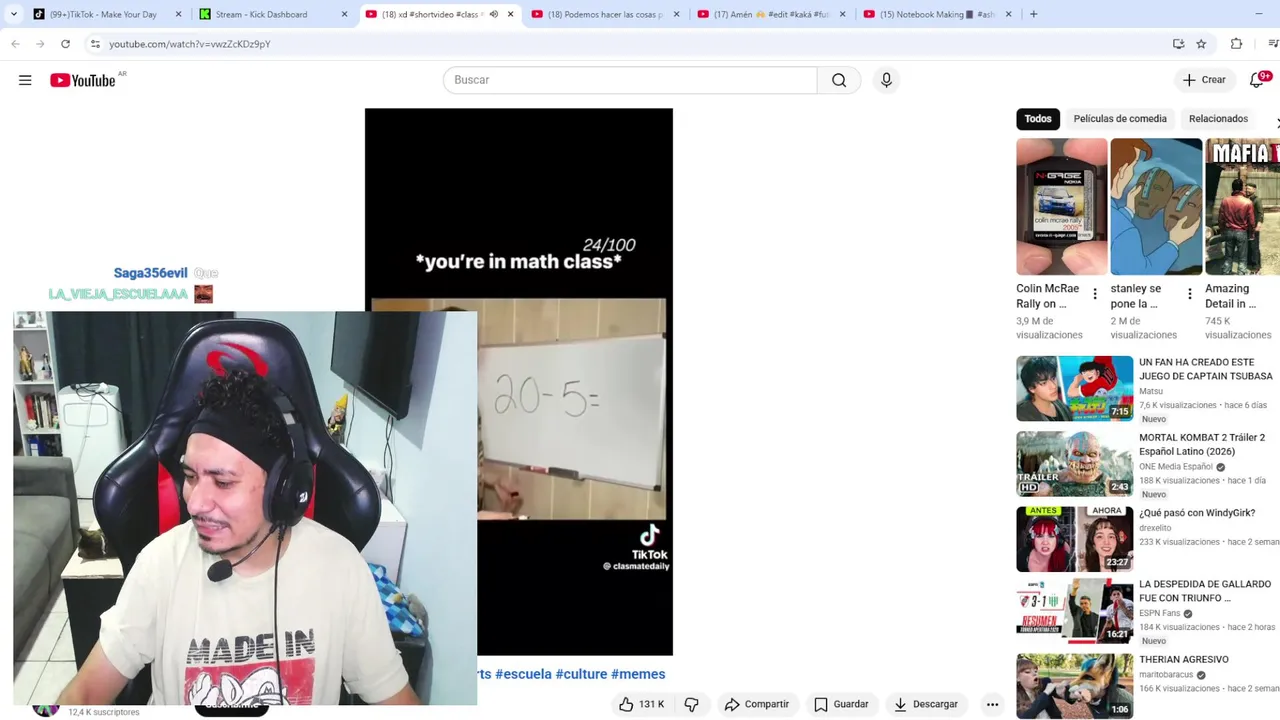
Task: Open the notifications bell
Action: pyautogui.click(x=1257, y=80)
